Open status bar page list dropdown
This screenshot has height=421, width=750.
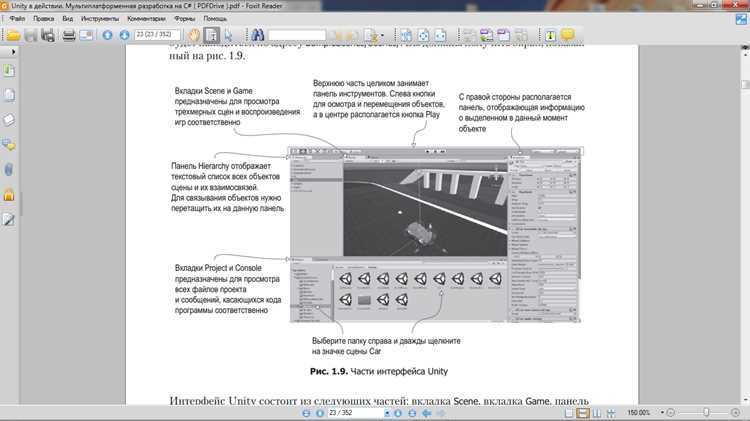click(387, 412)
